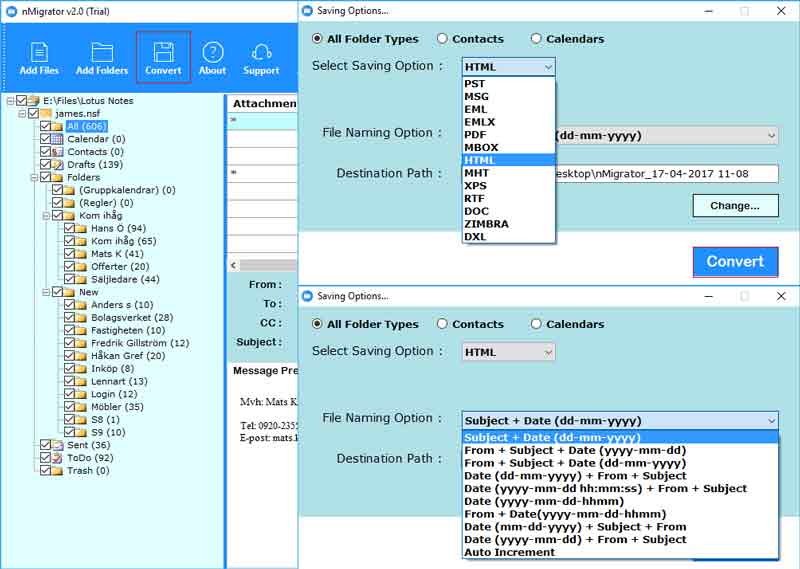The height and width of the screenshot is (569, 800).
Task: Click the Sent (36) folder icon
Action: click(58, 445)
